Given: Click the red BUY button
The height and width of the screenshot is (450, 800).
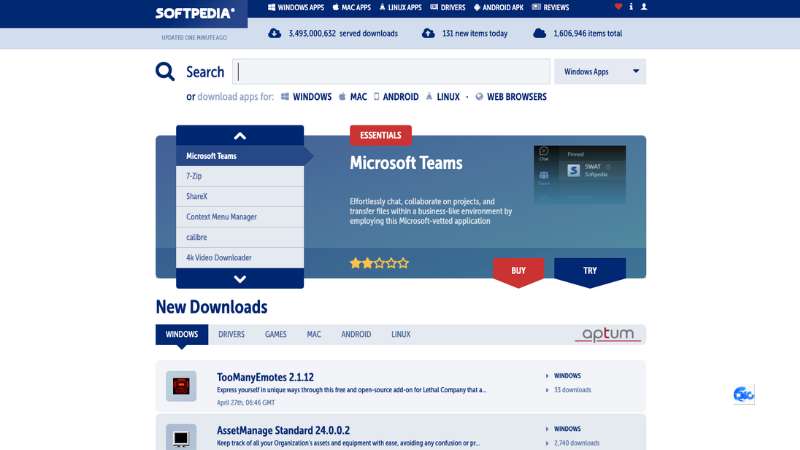Looking at the screenshot, I should click(518, 271).
